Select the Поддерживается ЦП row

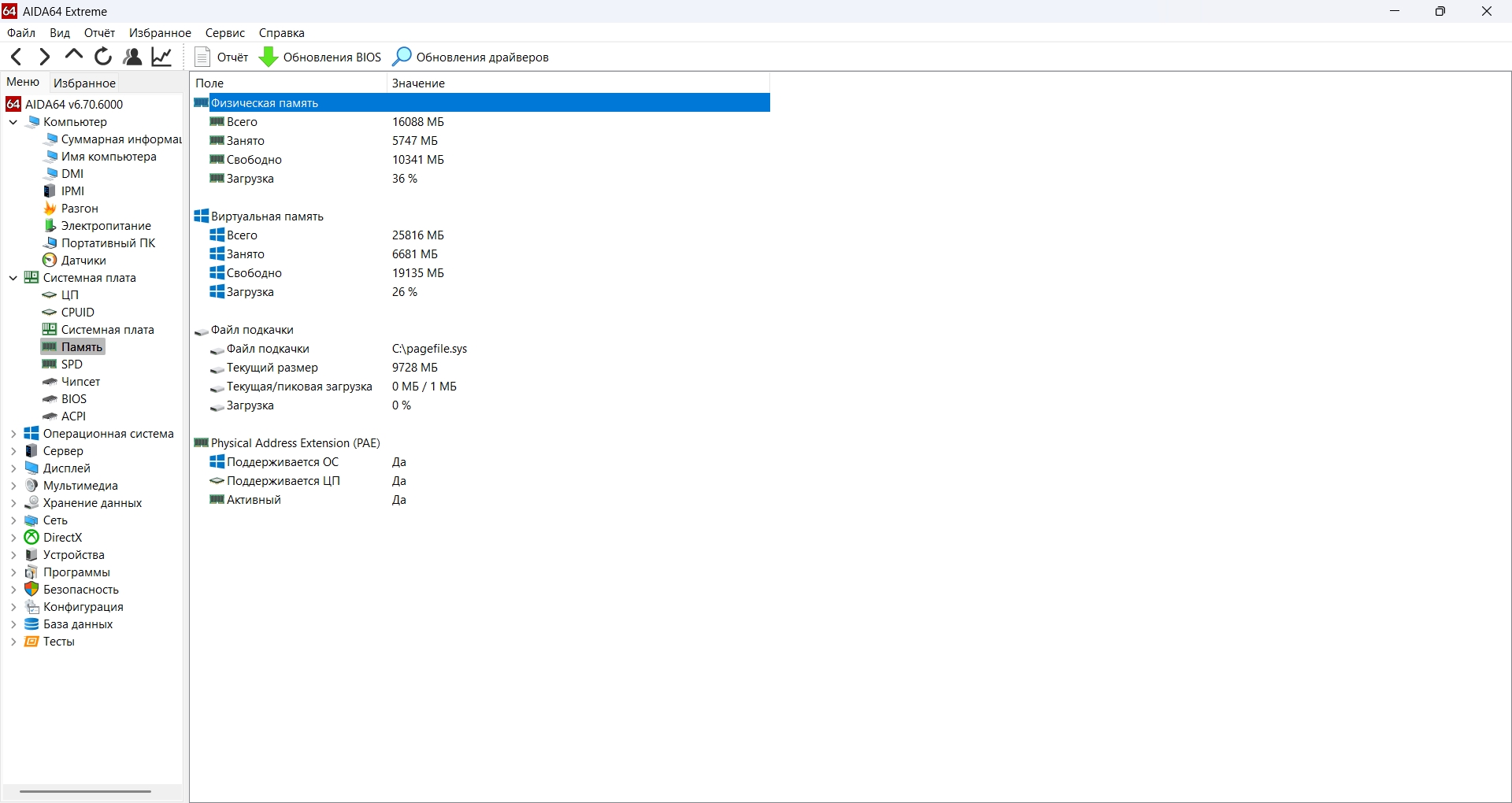(481, 481)
